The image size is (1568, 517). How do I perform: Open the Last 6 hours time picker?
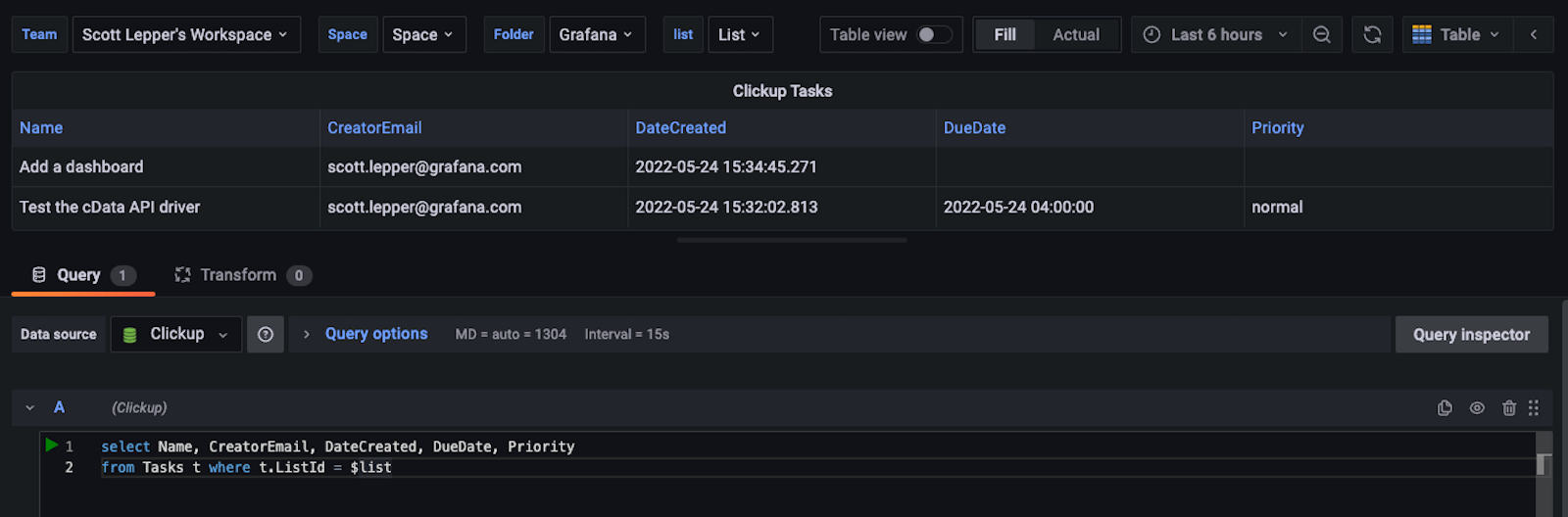pyautogui.click(x=1216, y=35)
